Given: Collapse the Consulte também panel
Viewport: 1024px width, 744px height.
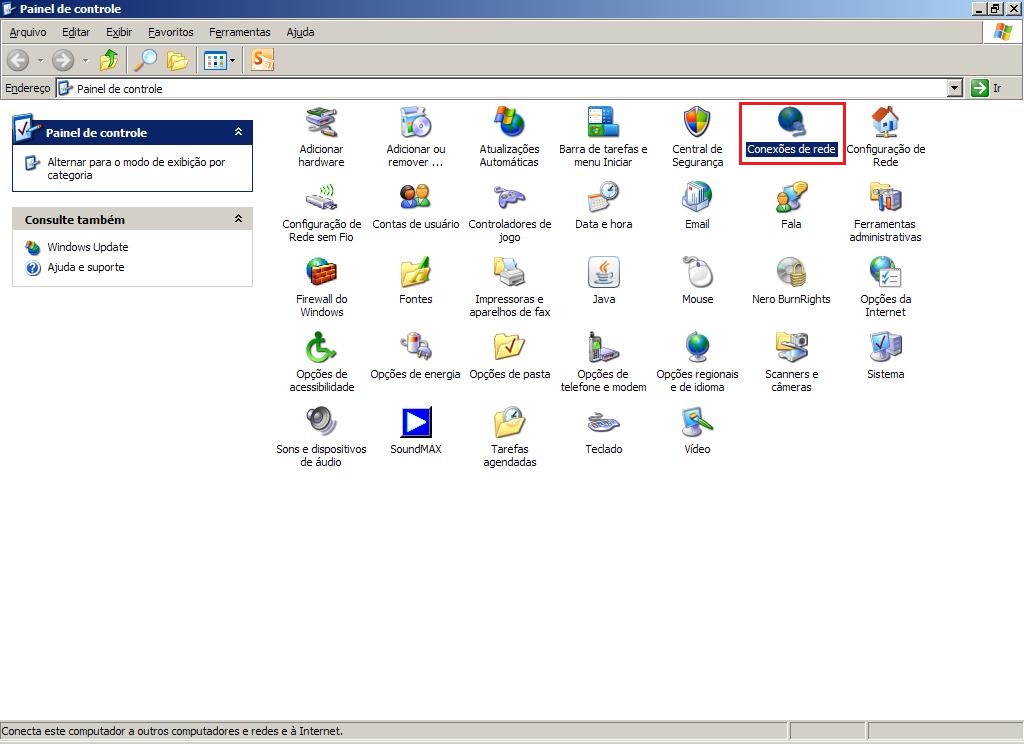Looking at the screenshot, I should point(238,219).
